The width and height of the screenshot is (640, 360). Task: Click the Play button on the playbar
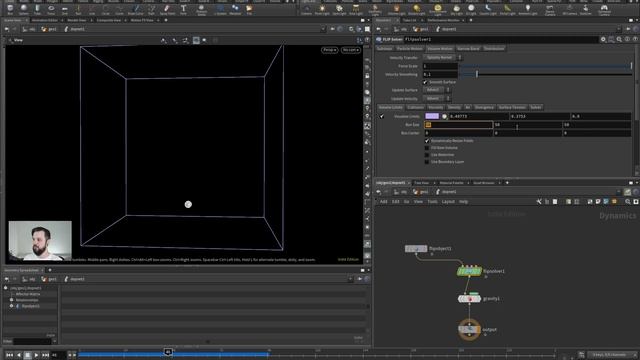pos(36,356)
